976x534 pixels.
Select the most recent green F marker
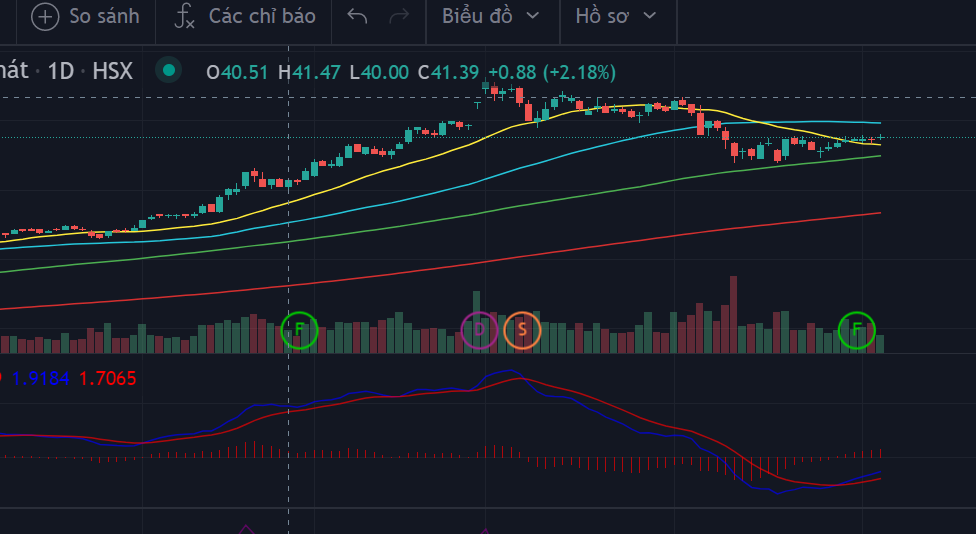tap(856, 329)
